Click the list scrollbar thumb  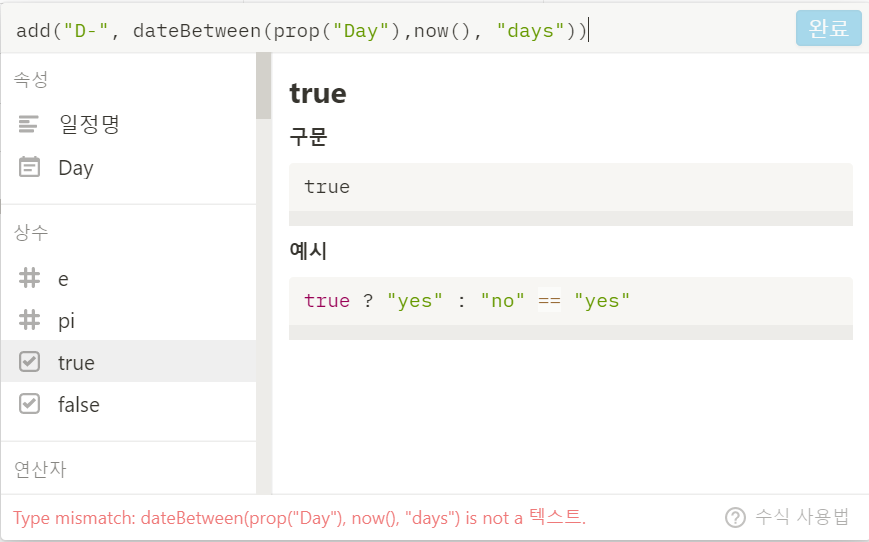tap(263, 86)
